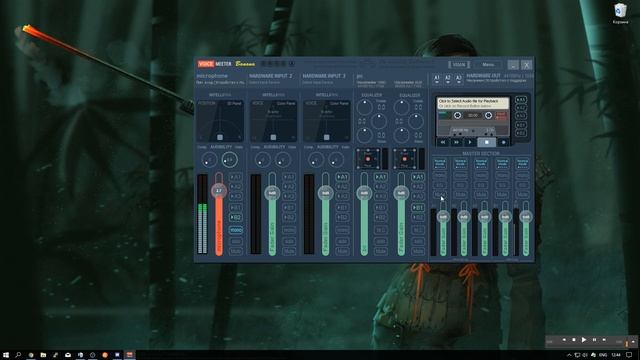
Task: Mute the Hardware Input 2 strip
Action: (289, 251)
